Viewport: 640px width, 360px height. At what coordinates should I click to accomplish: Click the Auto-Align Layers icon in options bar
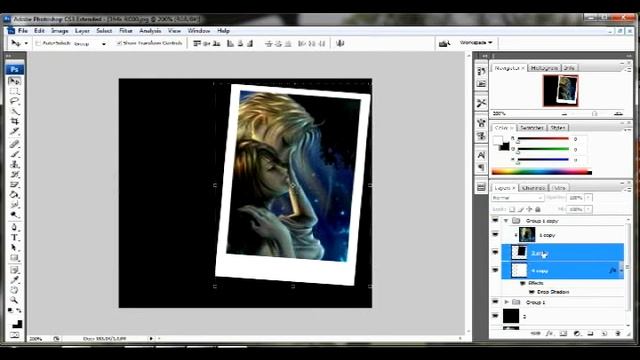340,43
